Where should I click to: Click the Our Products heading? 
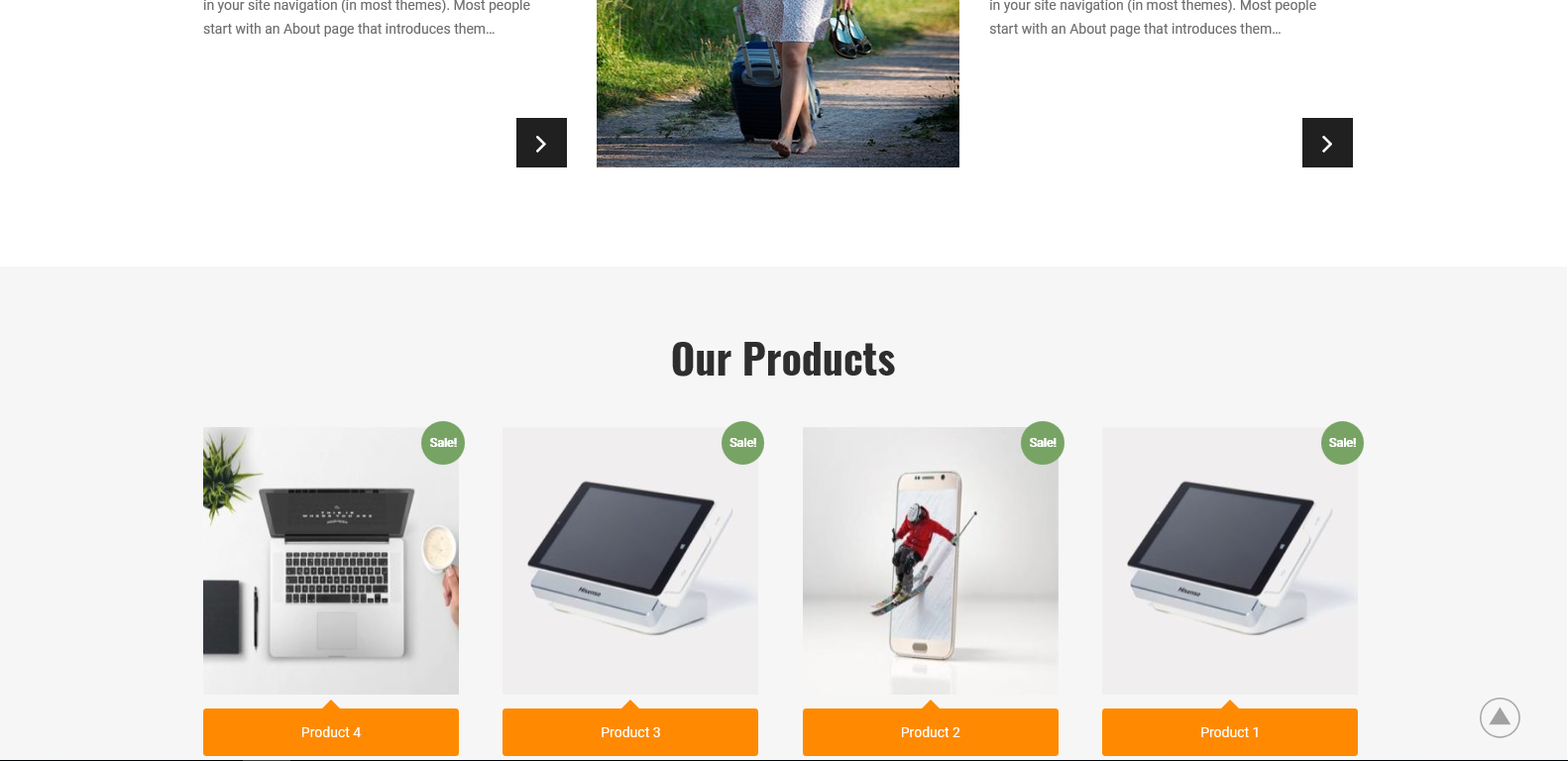click(783, 359)
